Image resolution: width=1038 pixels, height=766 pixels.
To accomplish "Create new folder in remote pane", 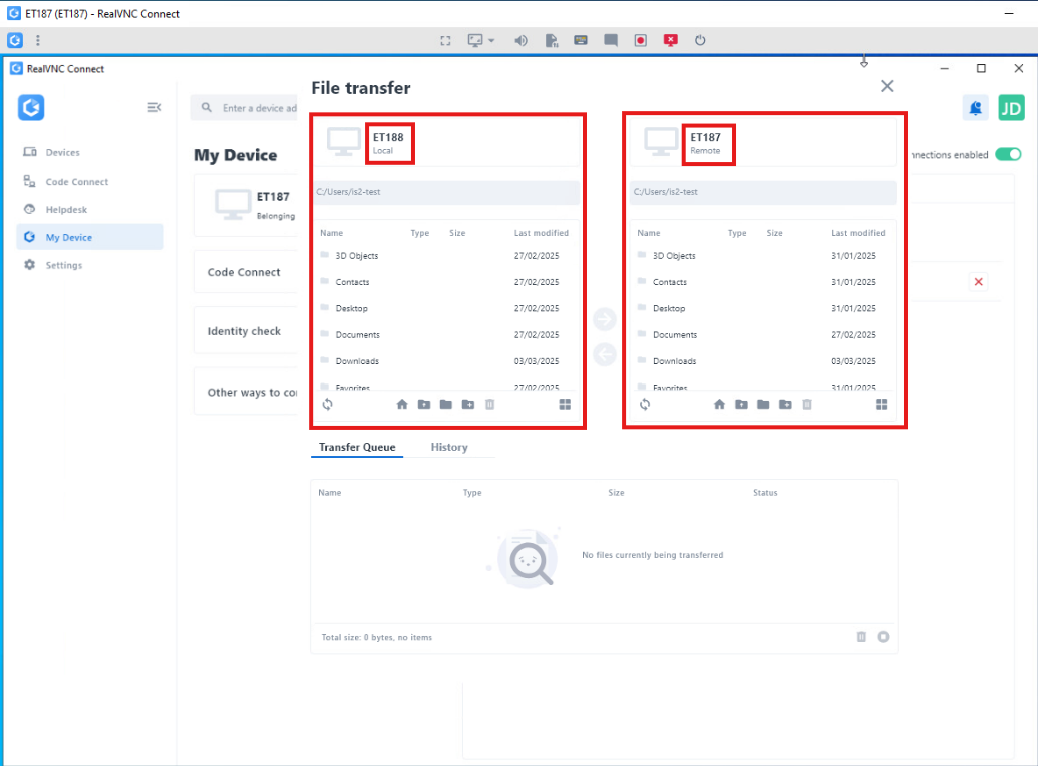I will point(784,405).
